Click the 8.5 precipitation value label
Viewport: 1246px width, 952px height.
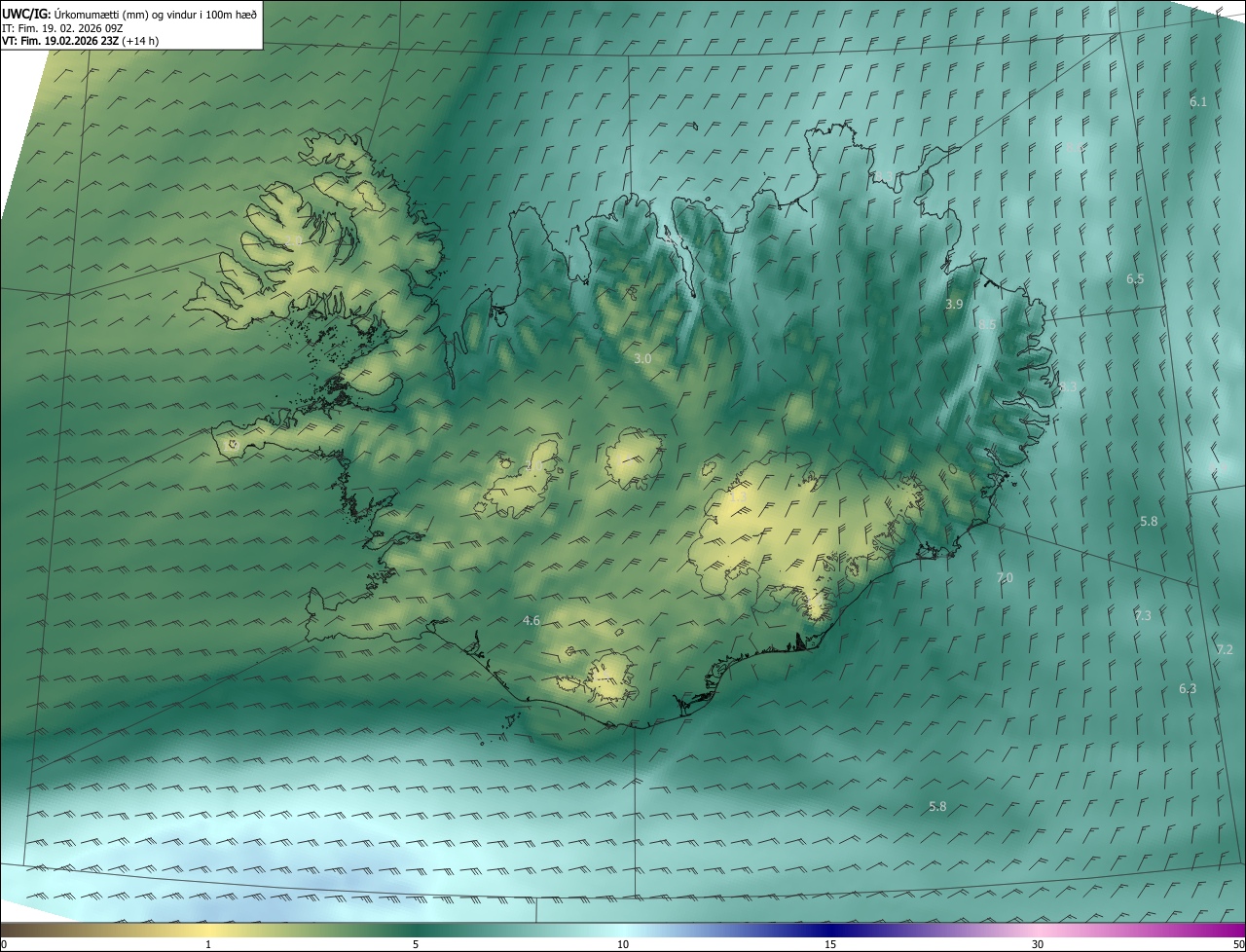coord(987,324)
